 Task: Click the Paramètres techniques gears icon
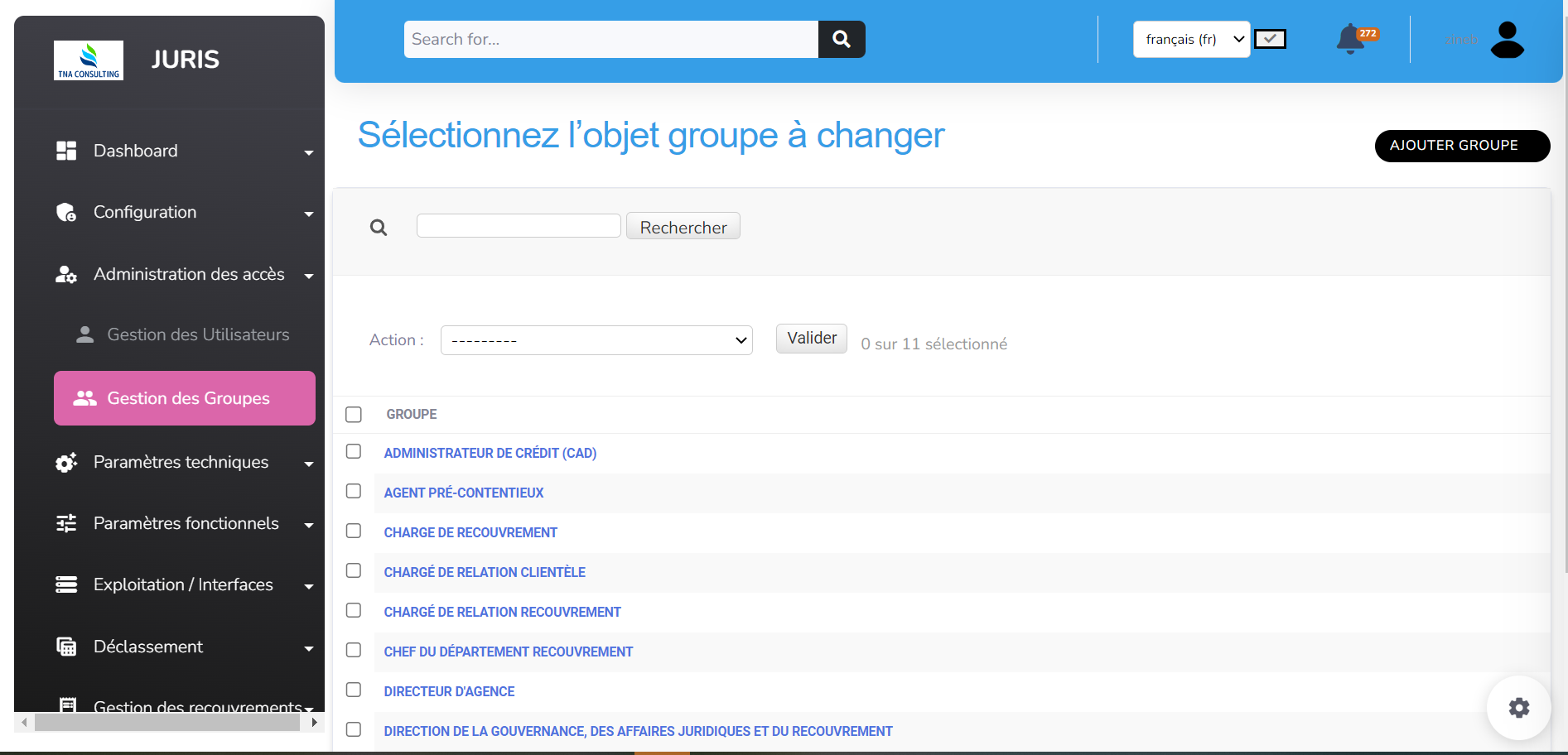pos(66,463)
